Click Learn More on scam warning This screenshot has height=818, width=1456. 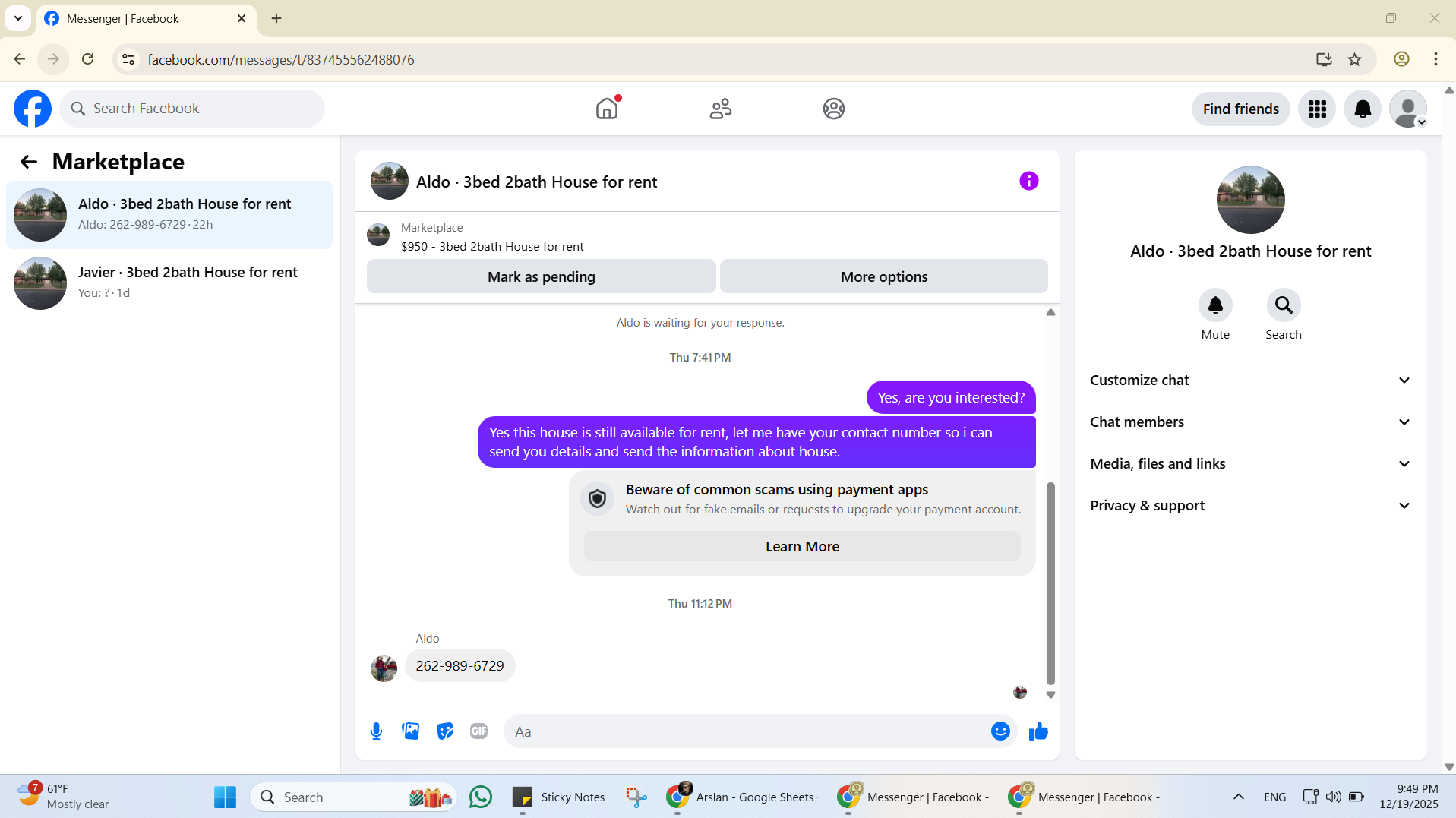click(x=802, y=547)
